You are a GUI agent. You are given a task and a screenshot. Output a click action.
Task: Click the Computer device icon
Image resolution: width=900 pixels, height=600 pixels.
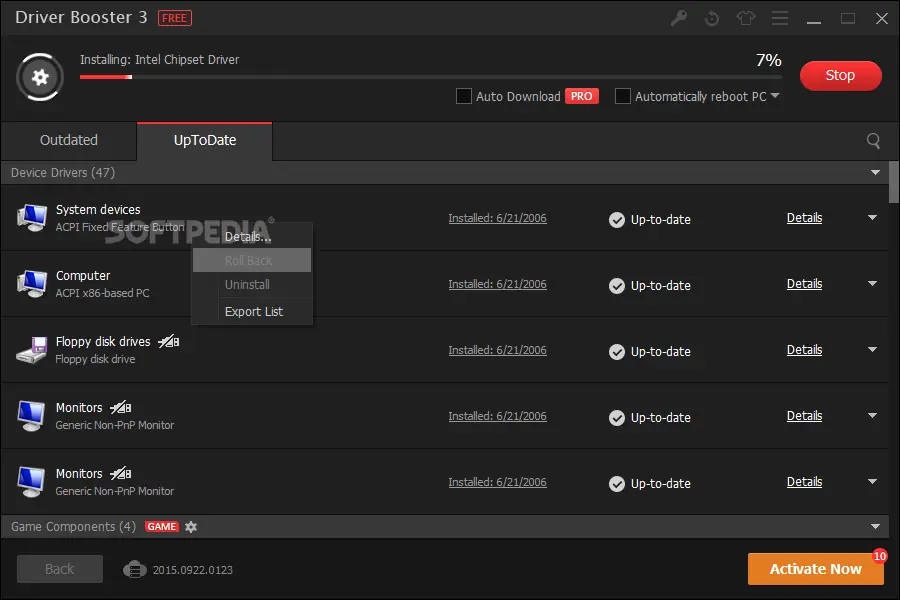[32, 284]
